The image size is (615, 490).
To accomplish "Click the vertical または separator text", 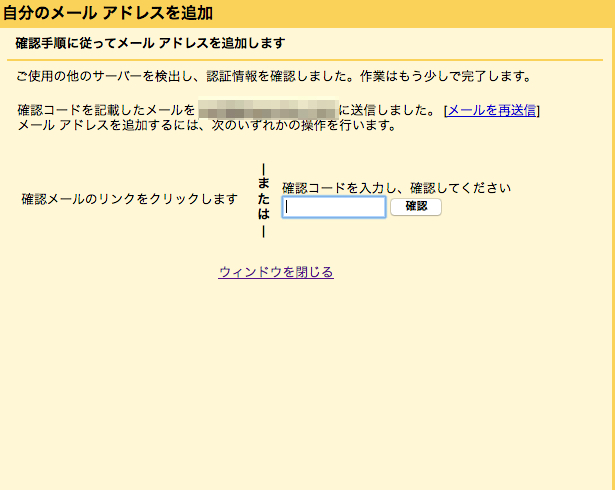I will pyautogui.click(x=264, y=200).
